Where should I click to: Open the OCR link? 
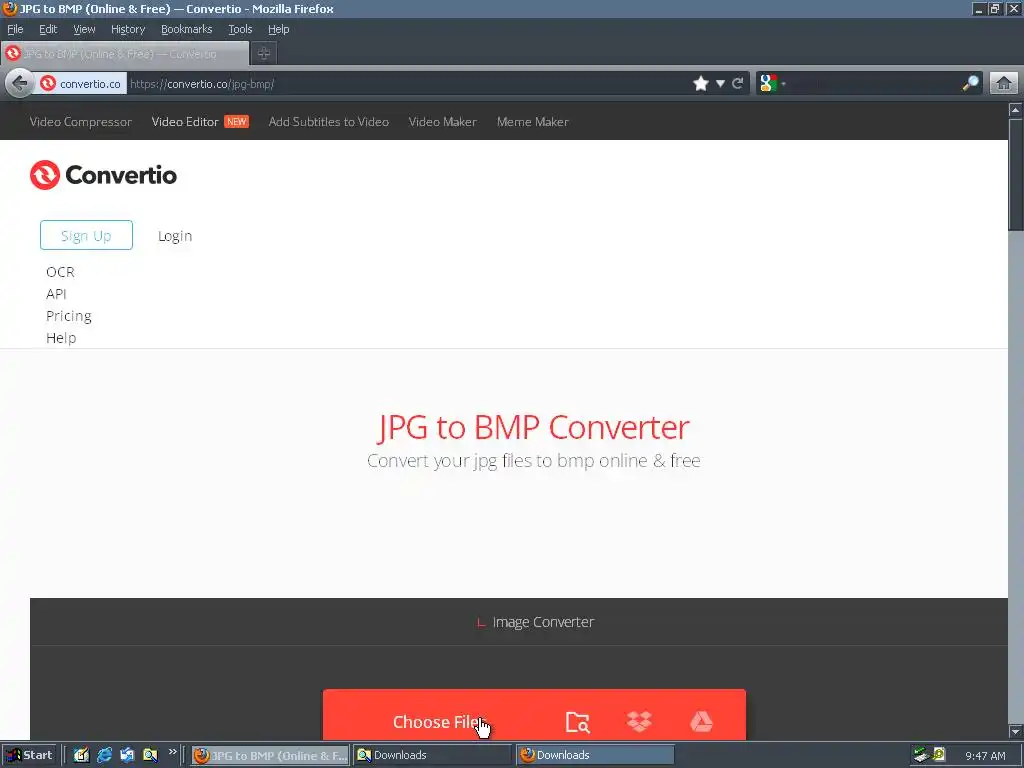coord(60,272)
